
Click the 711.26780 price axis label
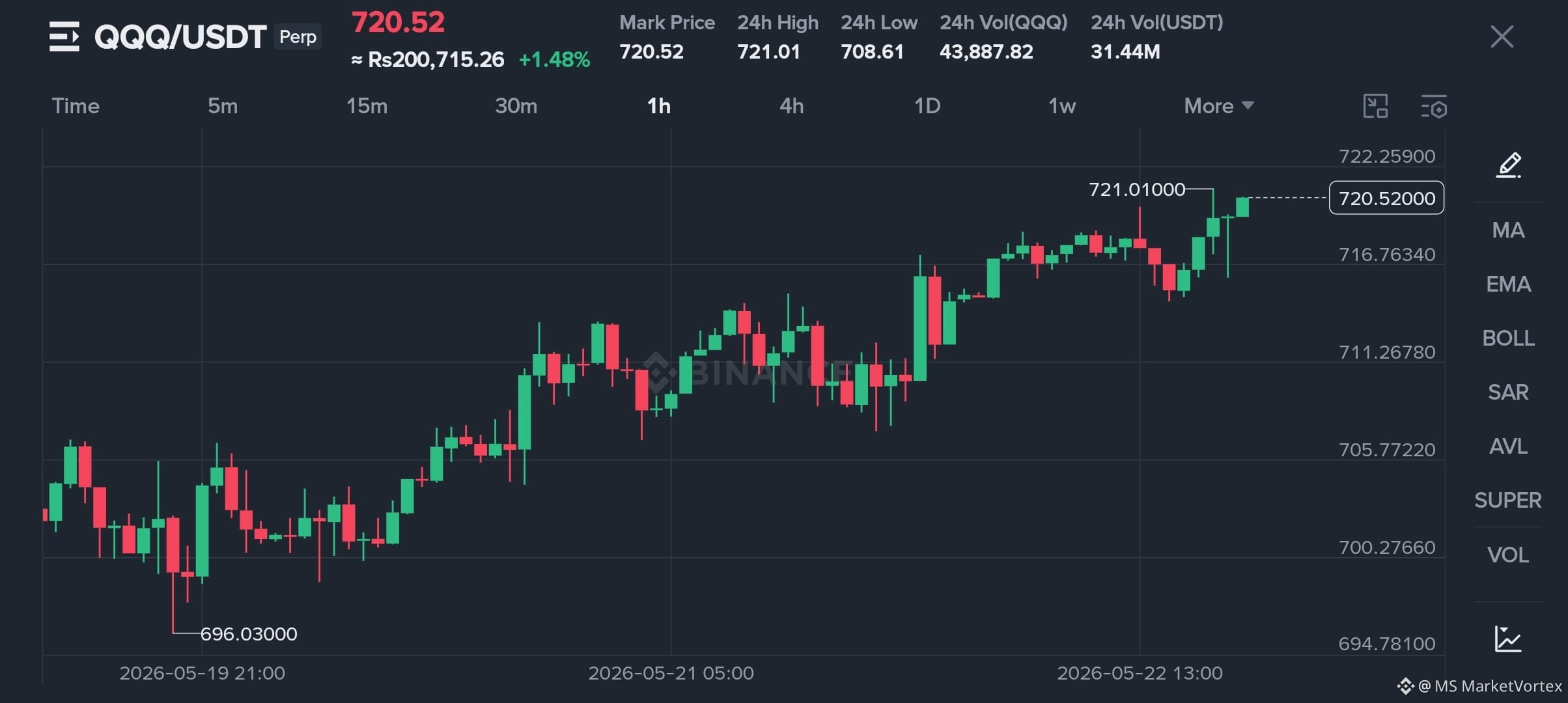(x=1386, y=352)
